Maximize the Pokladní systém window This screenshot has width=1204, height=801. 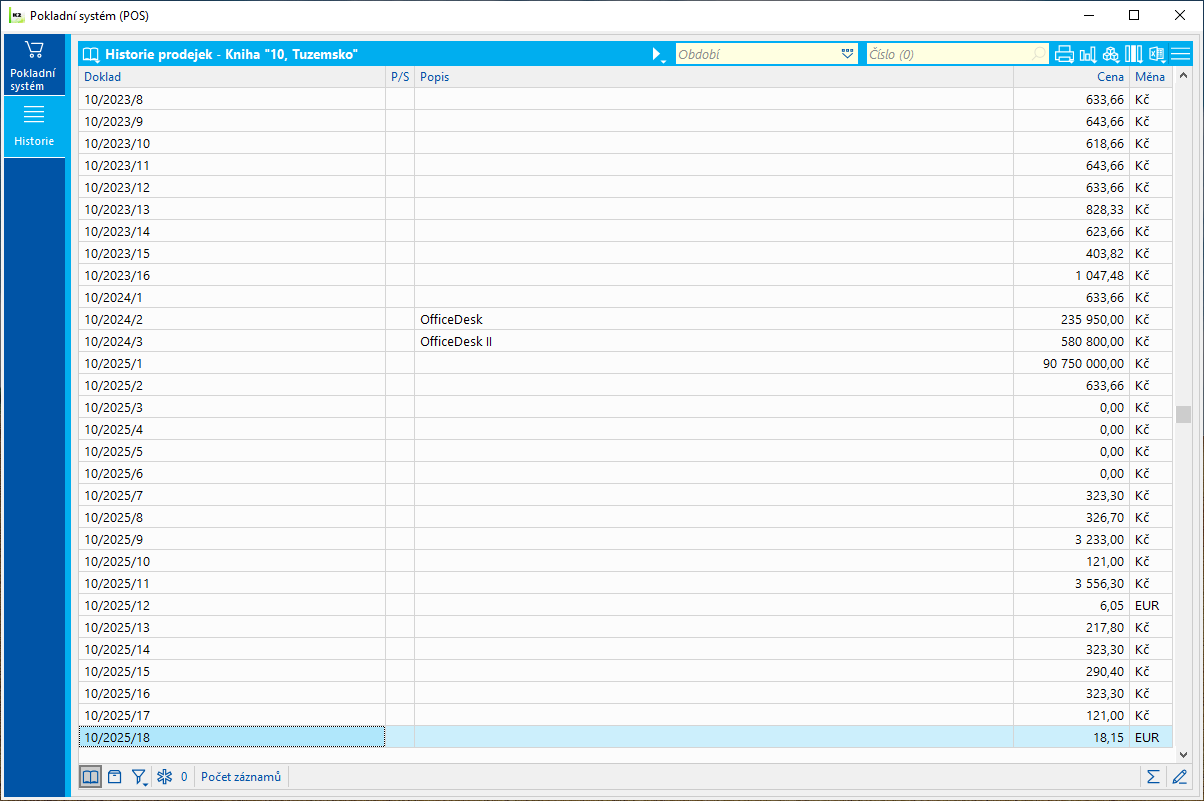1133,16
